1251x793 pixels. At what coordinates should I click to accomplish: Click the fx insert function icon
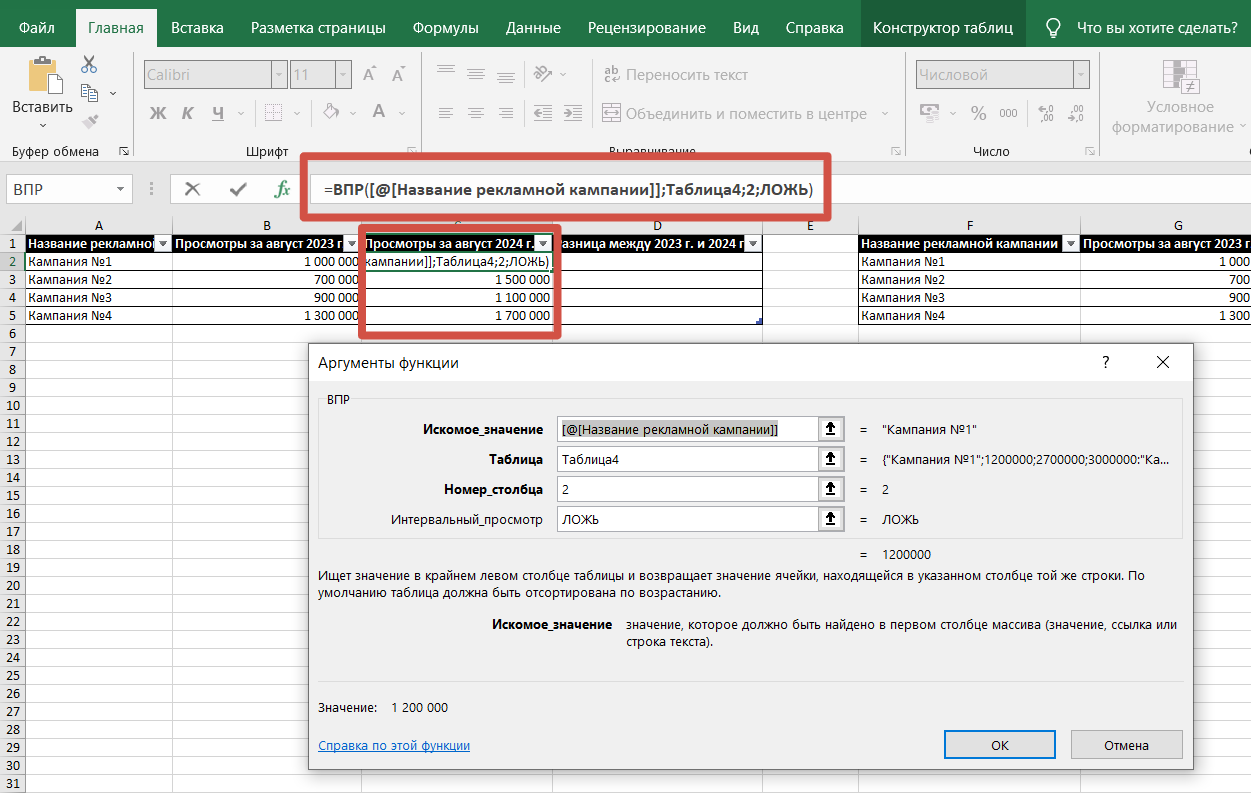(x=282, y=188)
